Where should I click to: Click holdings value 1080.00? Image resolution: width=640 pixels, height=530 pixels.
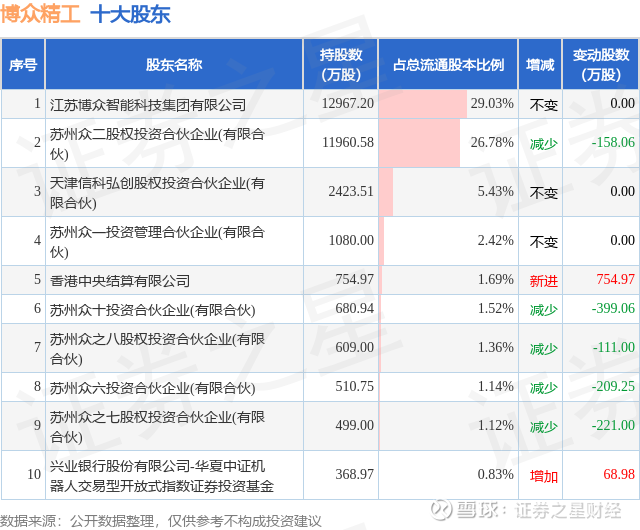(x=351, y=241)
